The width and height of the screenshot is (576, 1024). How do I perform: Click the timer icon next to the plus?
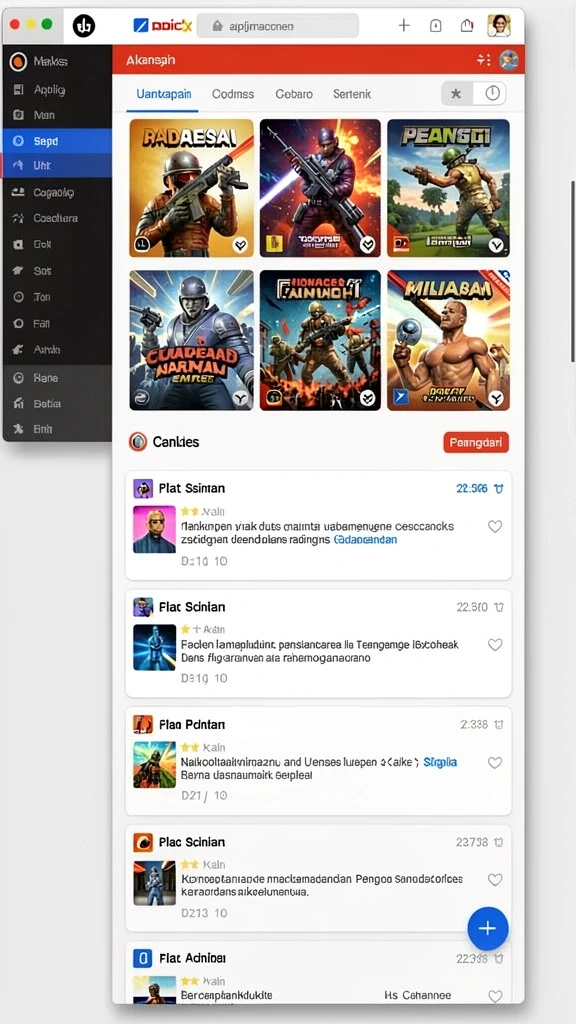(436, 25)
